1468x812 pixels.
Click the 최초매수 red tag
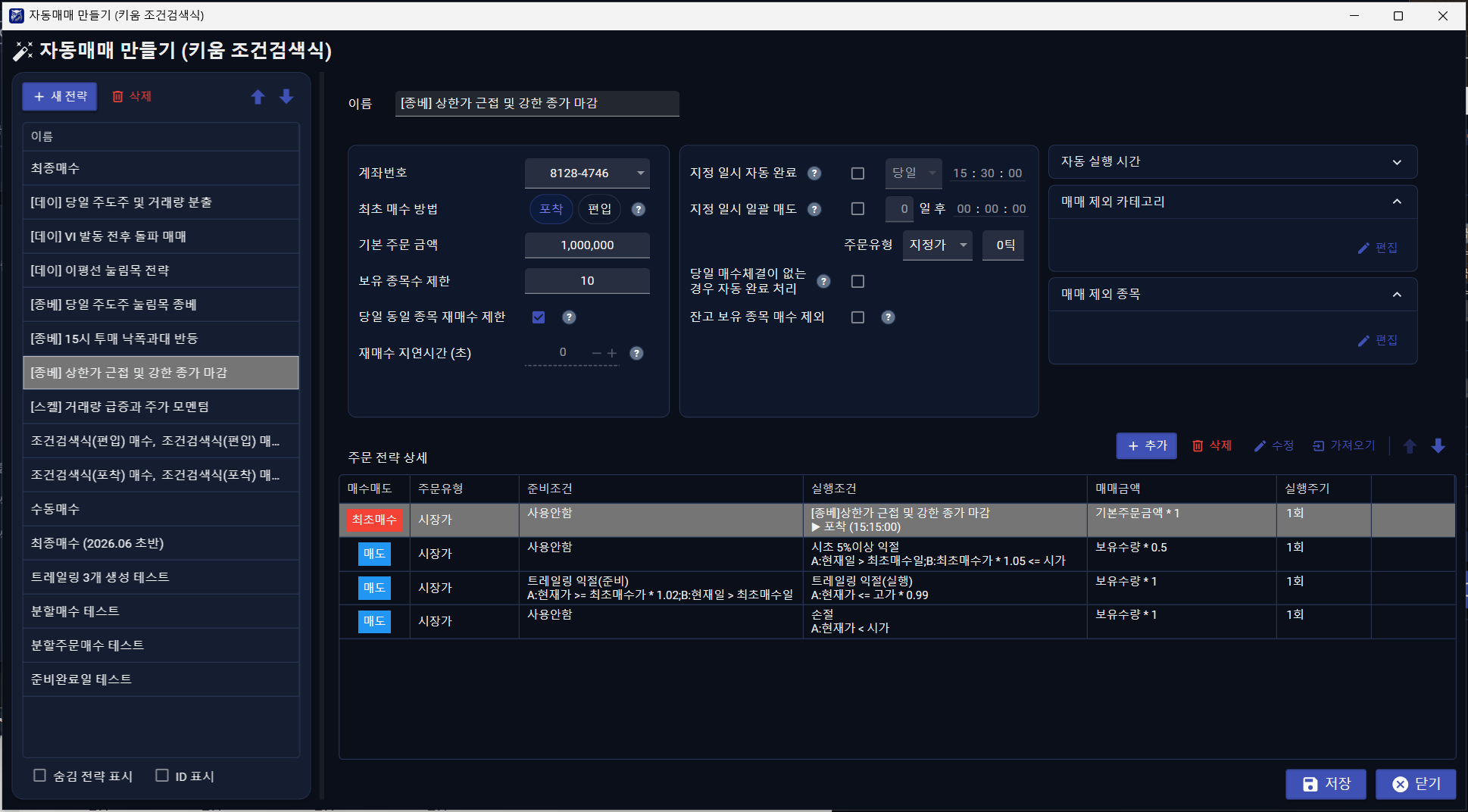pos(374,520)
